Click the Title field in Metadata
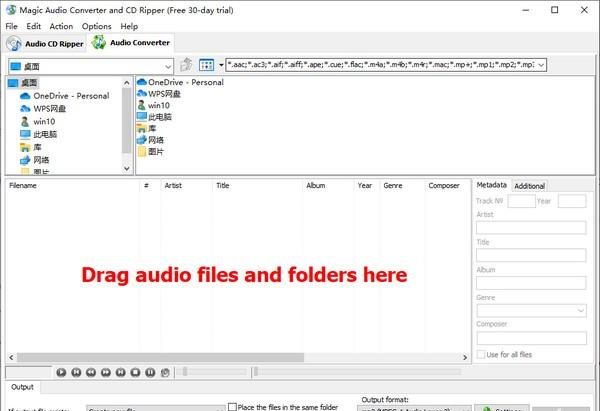Screen dimensions: 600x411 tap(531, 255)
